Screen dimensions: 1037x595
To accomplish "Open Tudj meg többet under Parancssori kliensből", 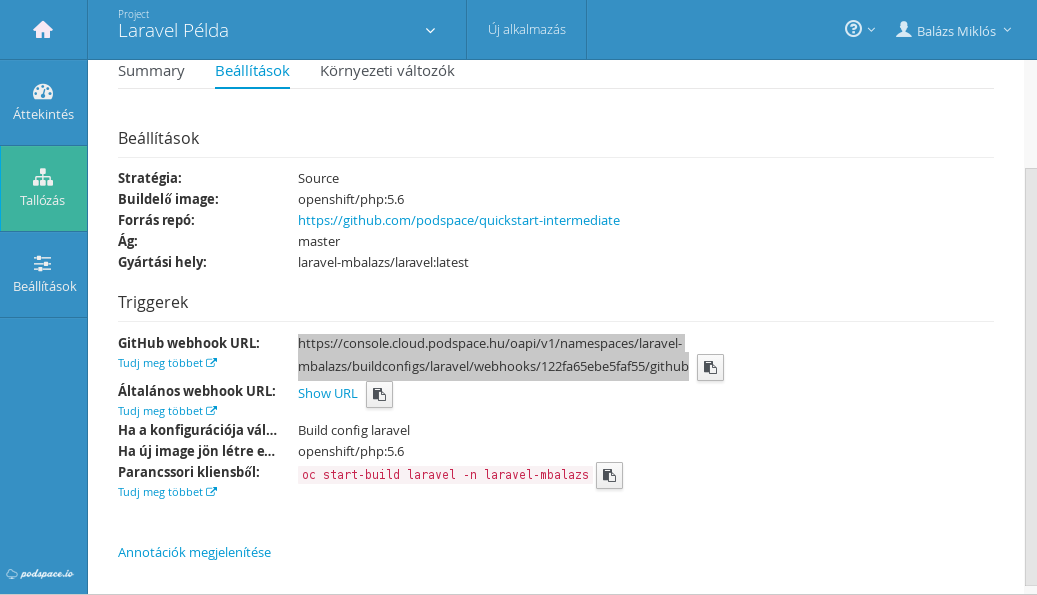I will 167,493.
